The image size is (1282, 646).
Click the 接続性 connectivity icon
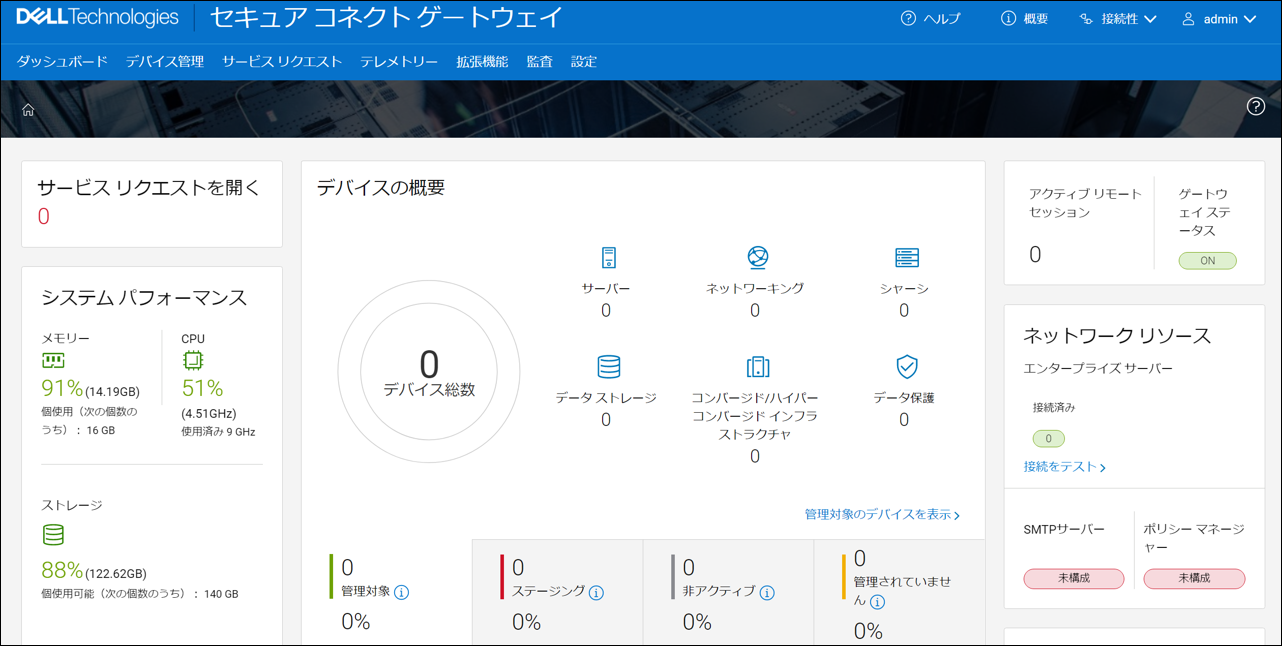(1086, 19)
